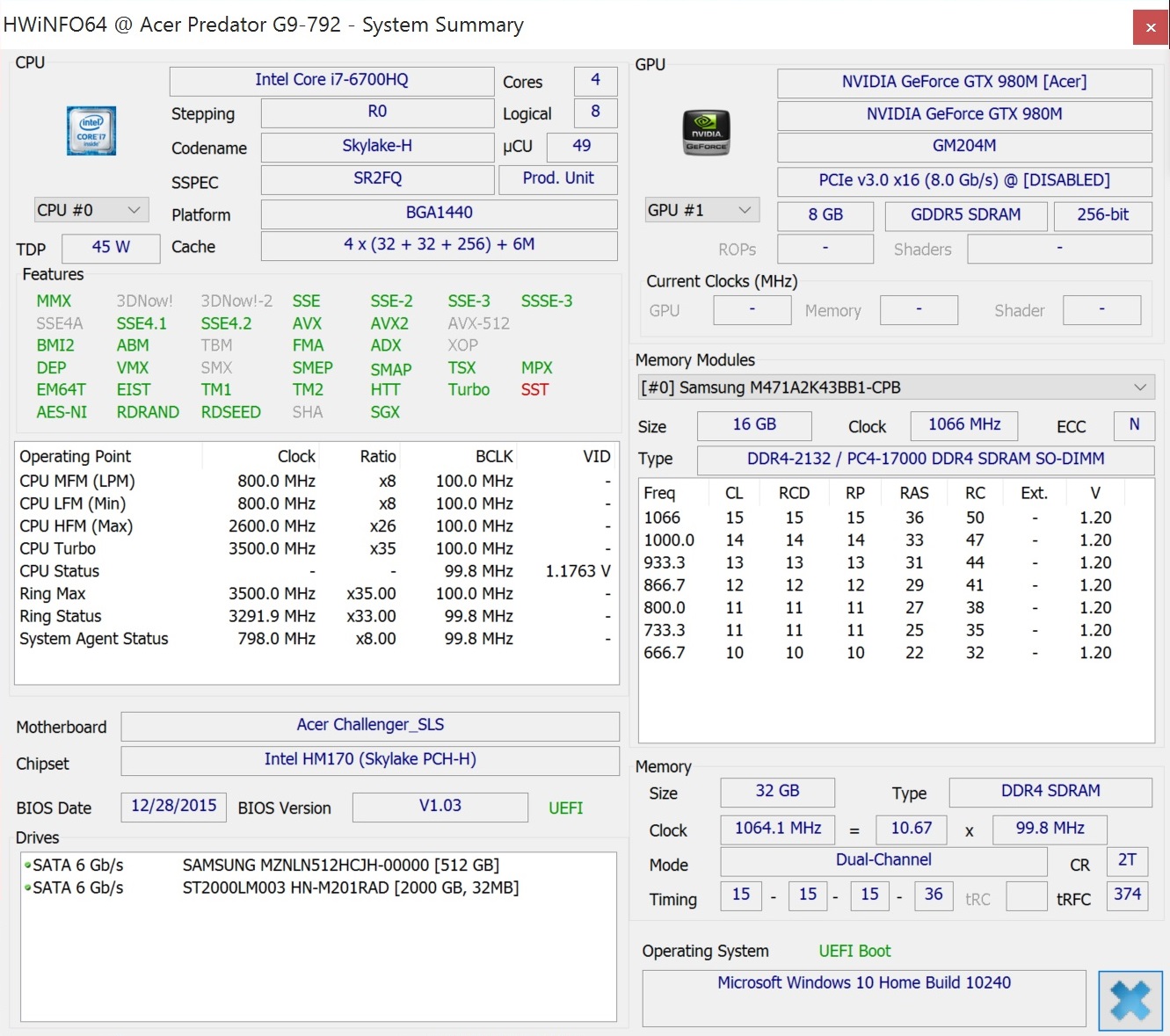
Task: Click the 45 W TDP value
Action: pos(112,248)
